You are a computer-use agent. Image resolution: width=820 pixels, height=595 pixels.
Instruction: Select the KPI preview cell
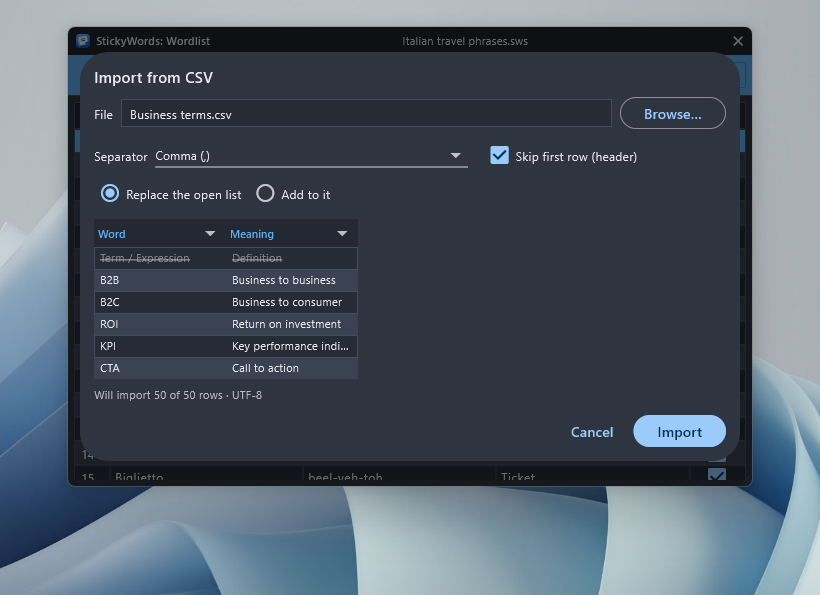point(161,346)
